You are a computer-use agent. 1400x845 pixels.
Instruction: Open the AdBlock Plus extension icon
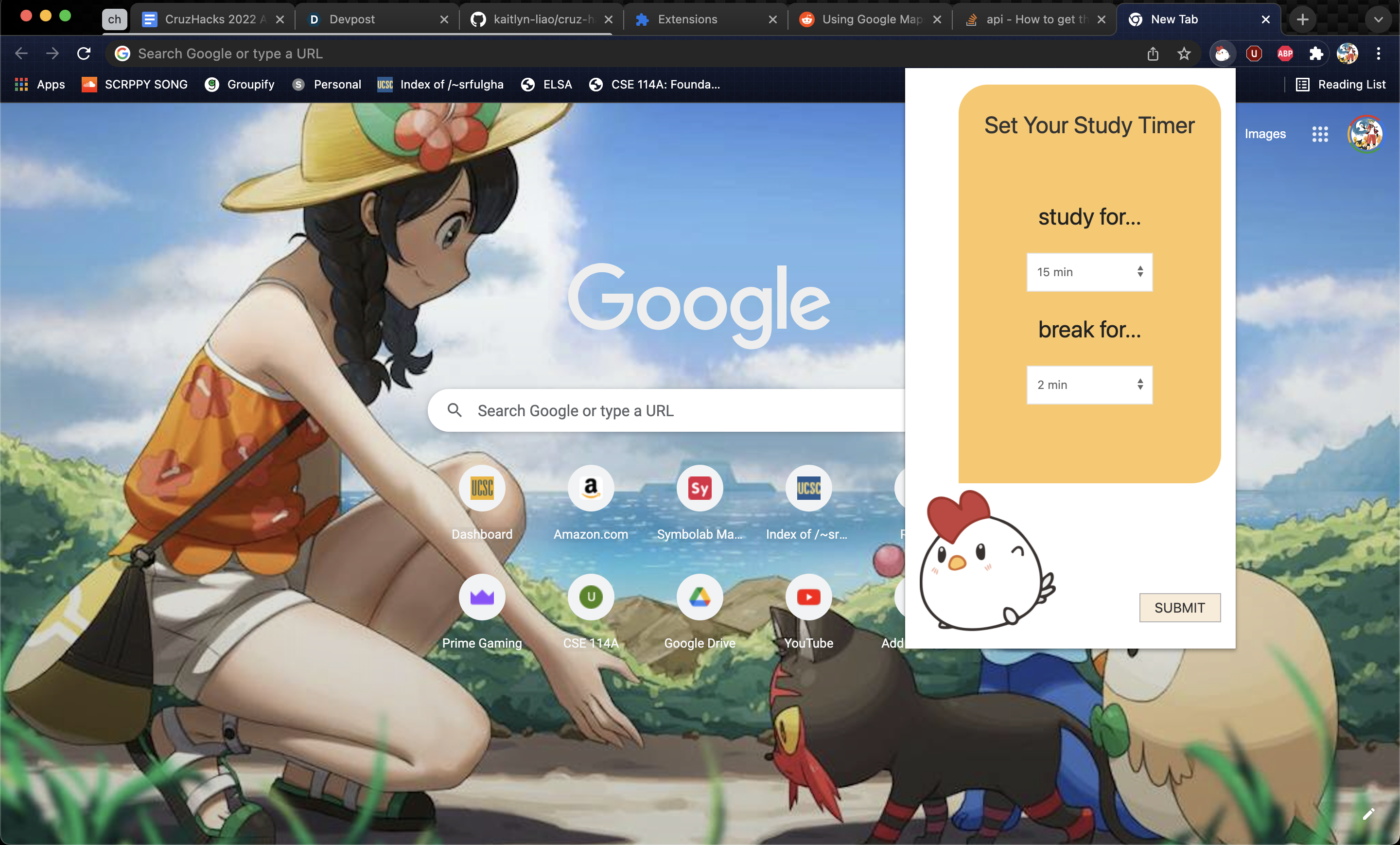[1285, 54]
